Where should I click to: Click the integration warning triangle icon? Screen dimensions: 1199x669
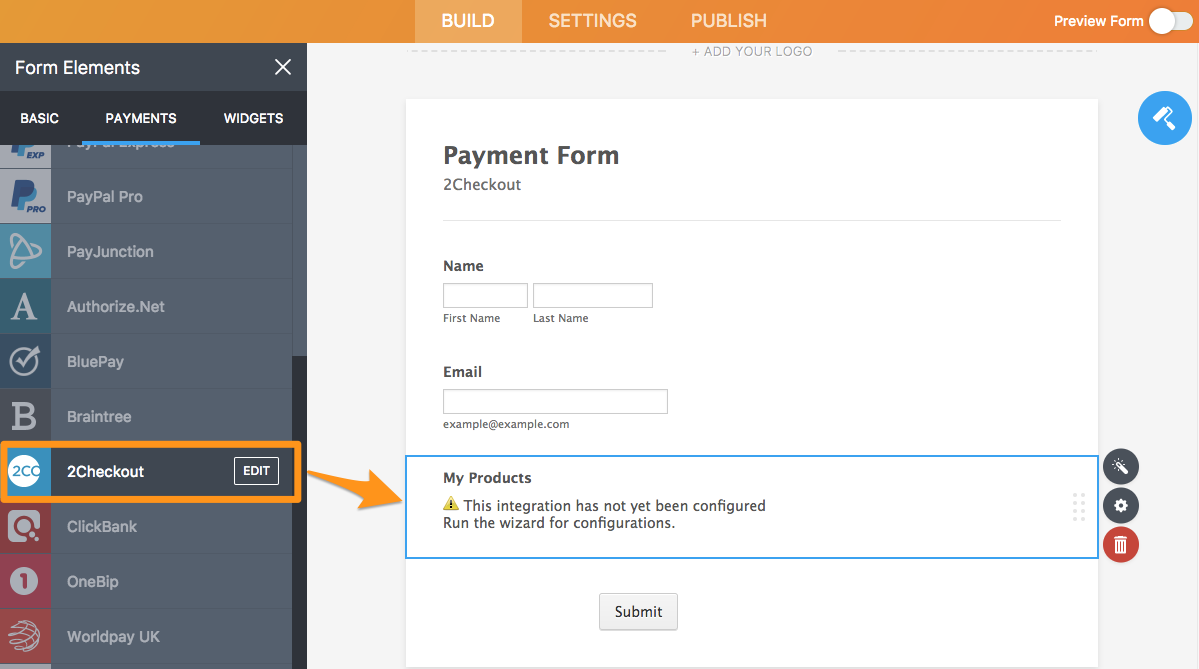click(451, 504)
